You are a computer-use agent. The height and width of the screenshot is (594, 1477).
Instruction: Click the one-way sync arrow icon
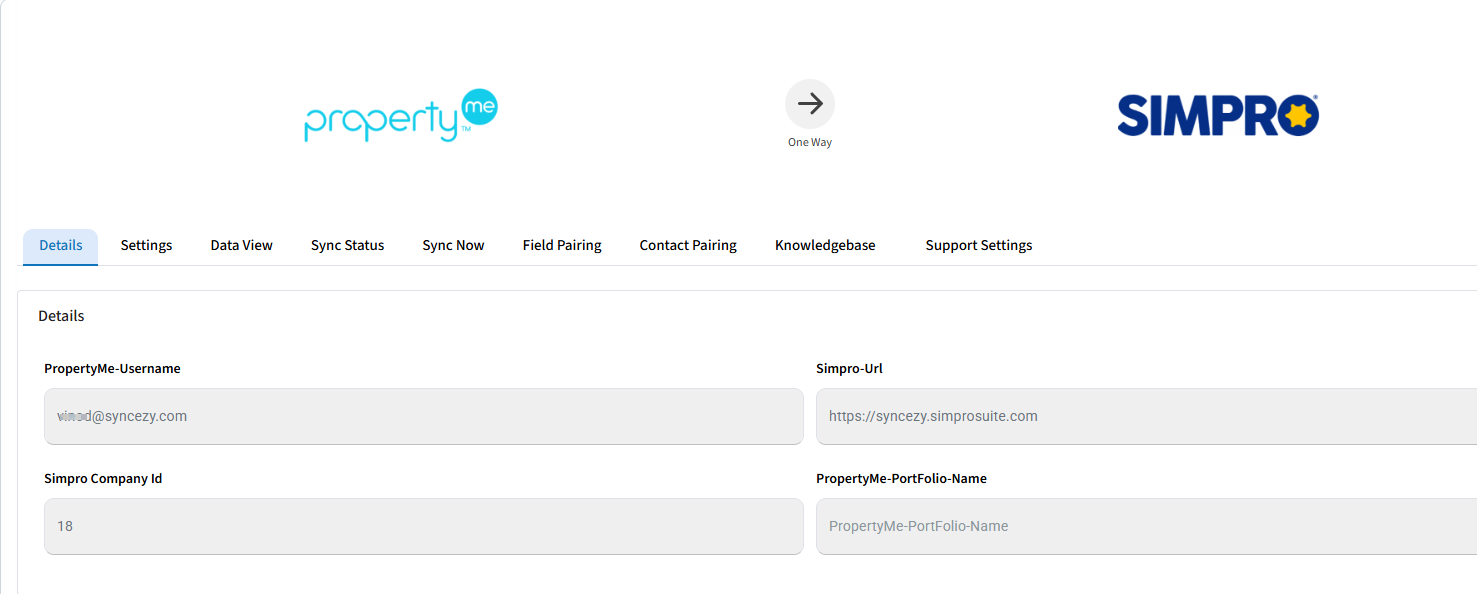point(809,104)
